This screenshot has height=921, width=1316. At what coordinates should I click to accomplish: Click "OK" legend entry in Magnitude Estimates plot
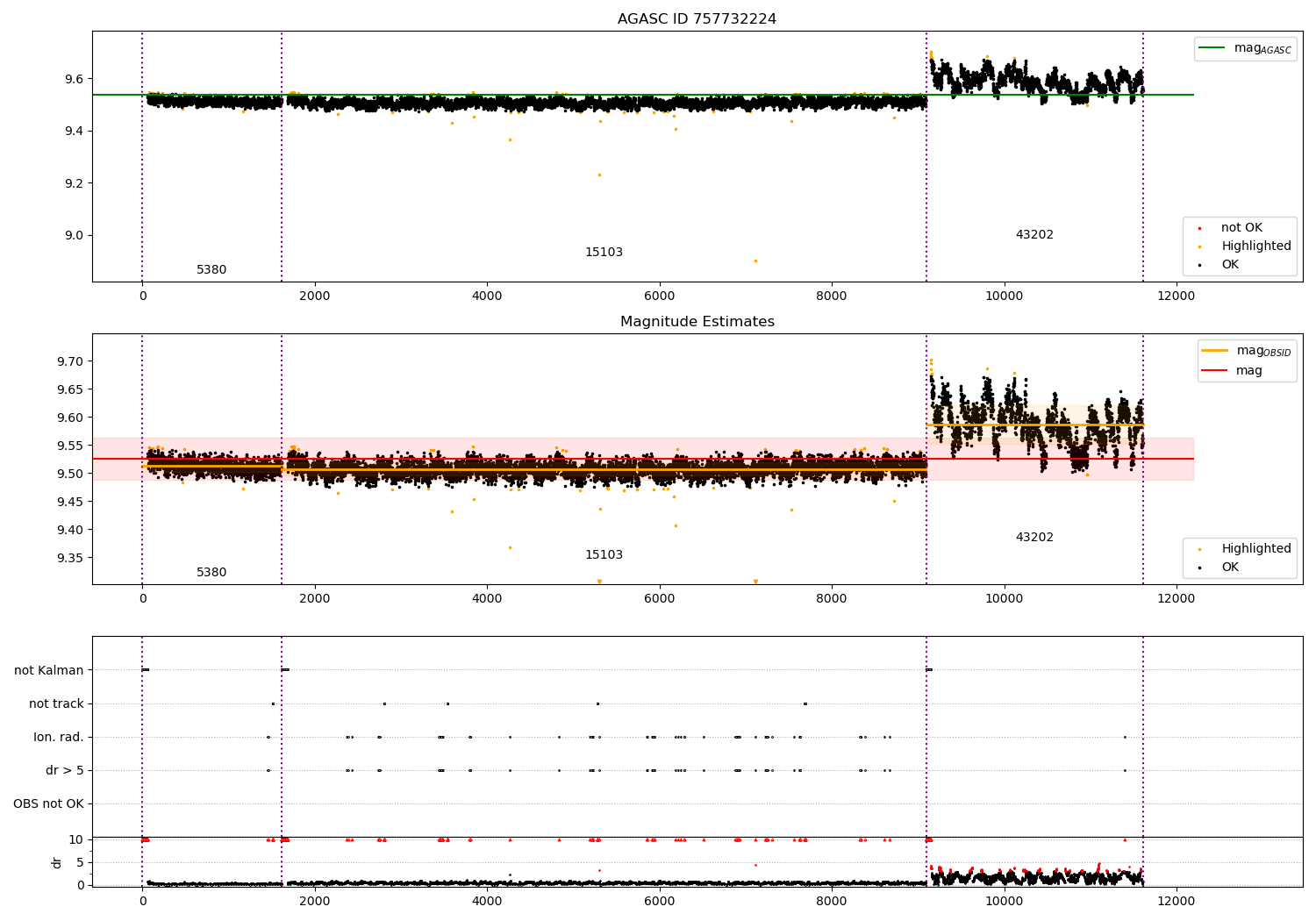[1219, 568]
